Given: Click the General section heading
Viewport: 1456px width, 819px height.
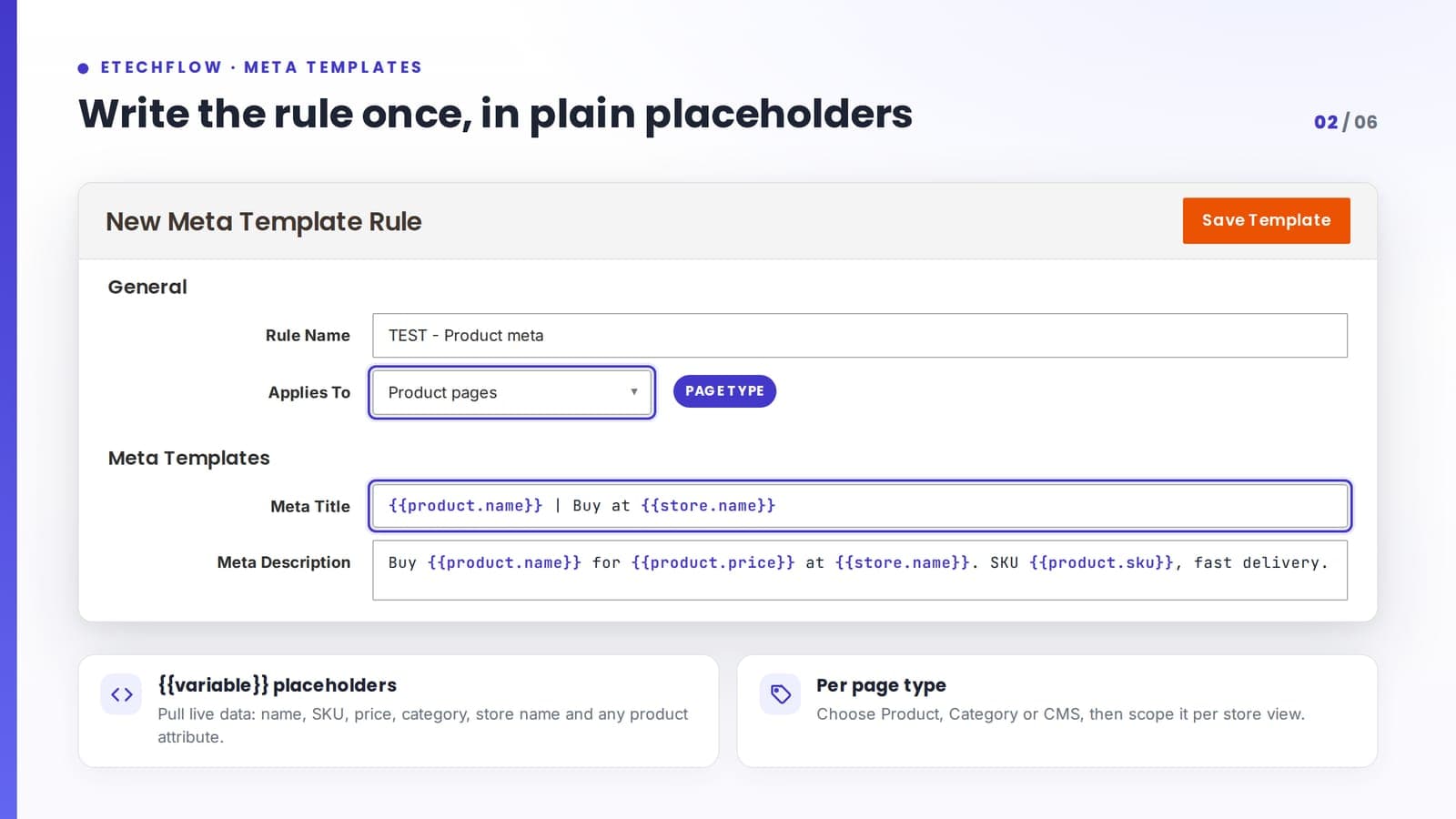Looking at the screenshot, I should pos(147,287).
